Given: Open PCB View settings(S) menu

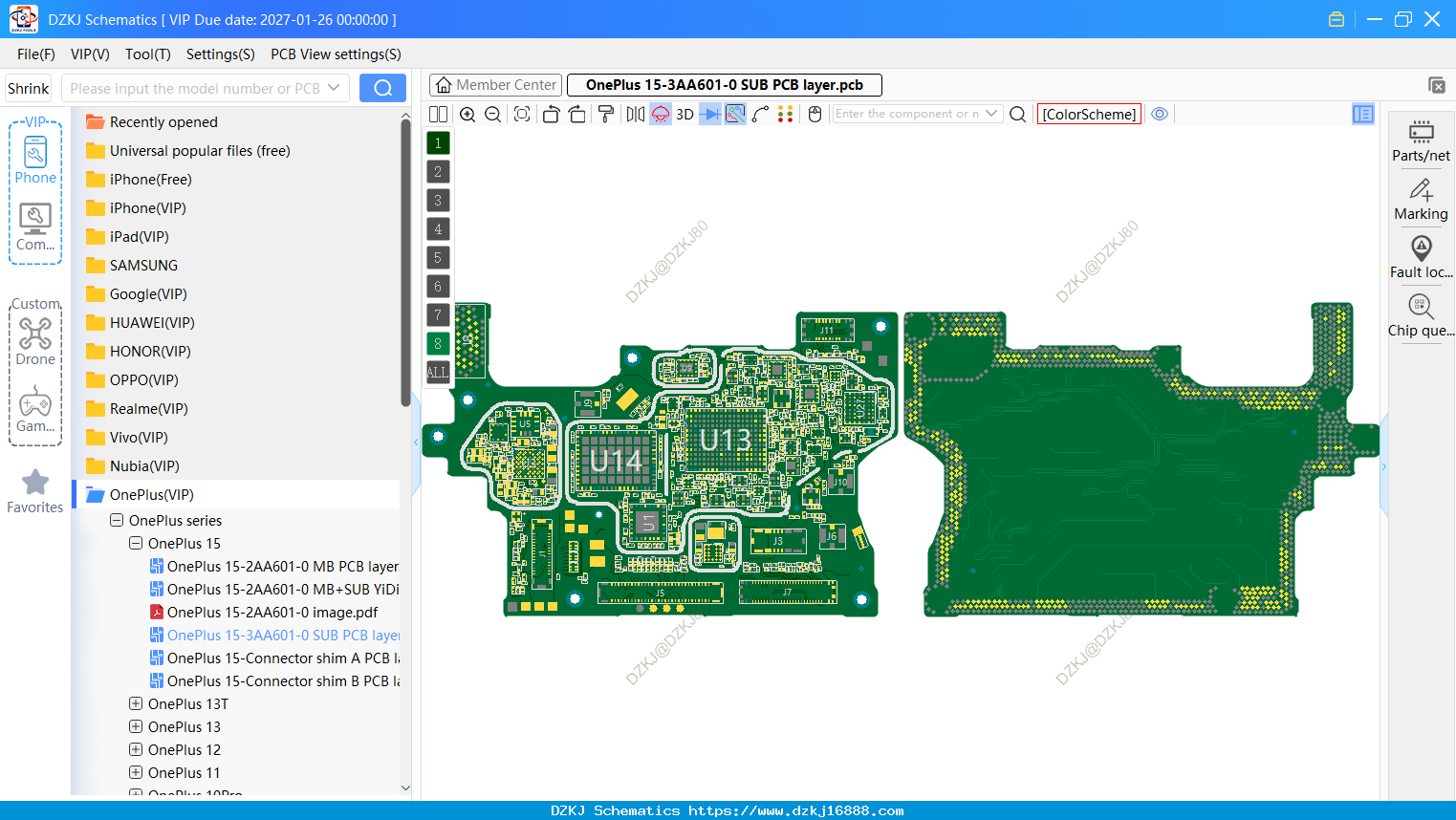Looking at the screenshot, I should (336, 54).
